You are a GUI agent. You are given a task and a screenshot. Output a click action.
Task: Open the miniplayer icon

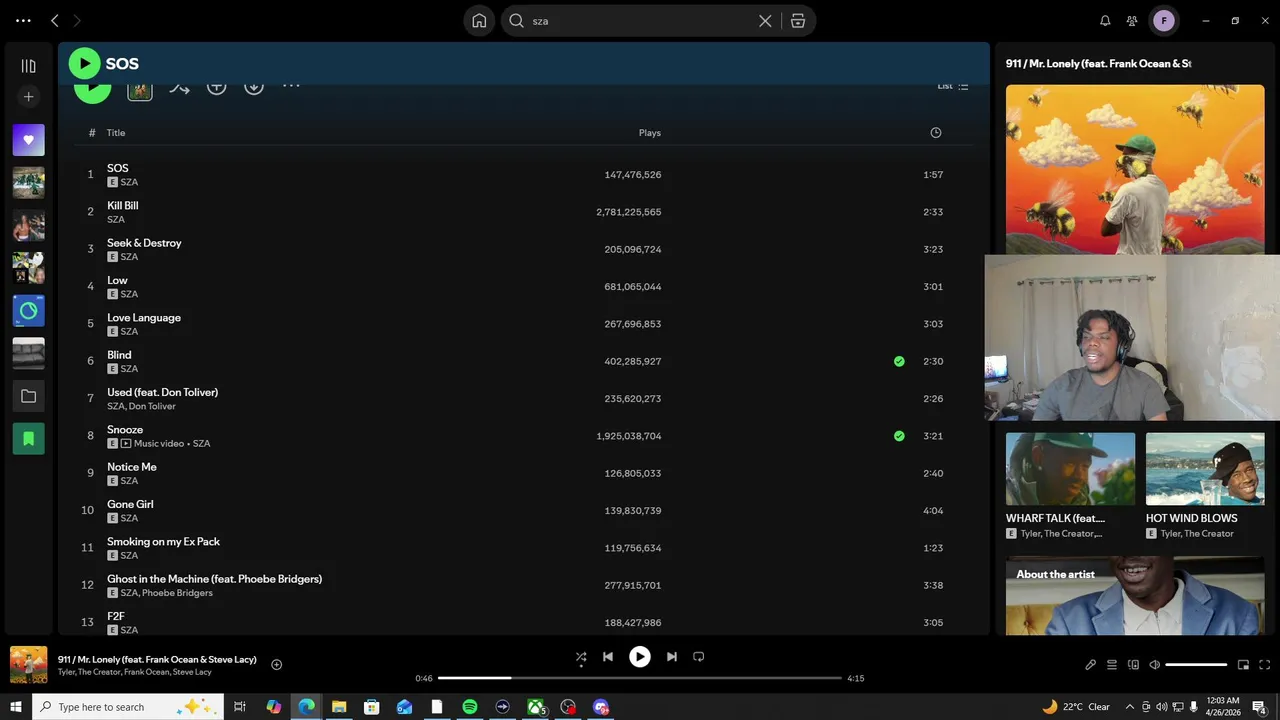pyautogui.click(x=1243, y=665)
